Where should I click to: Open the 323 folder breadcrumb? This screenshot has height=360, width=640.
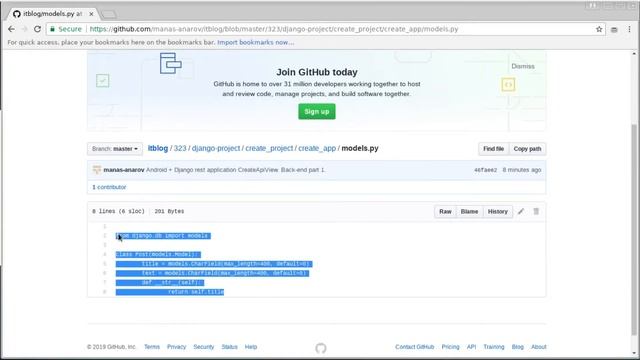tap(180, 148)
